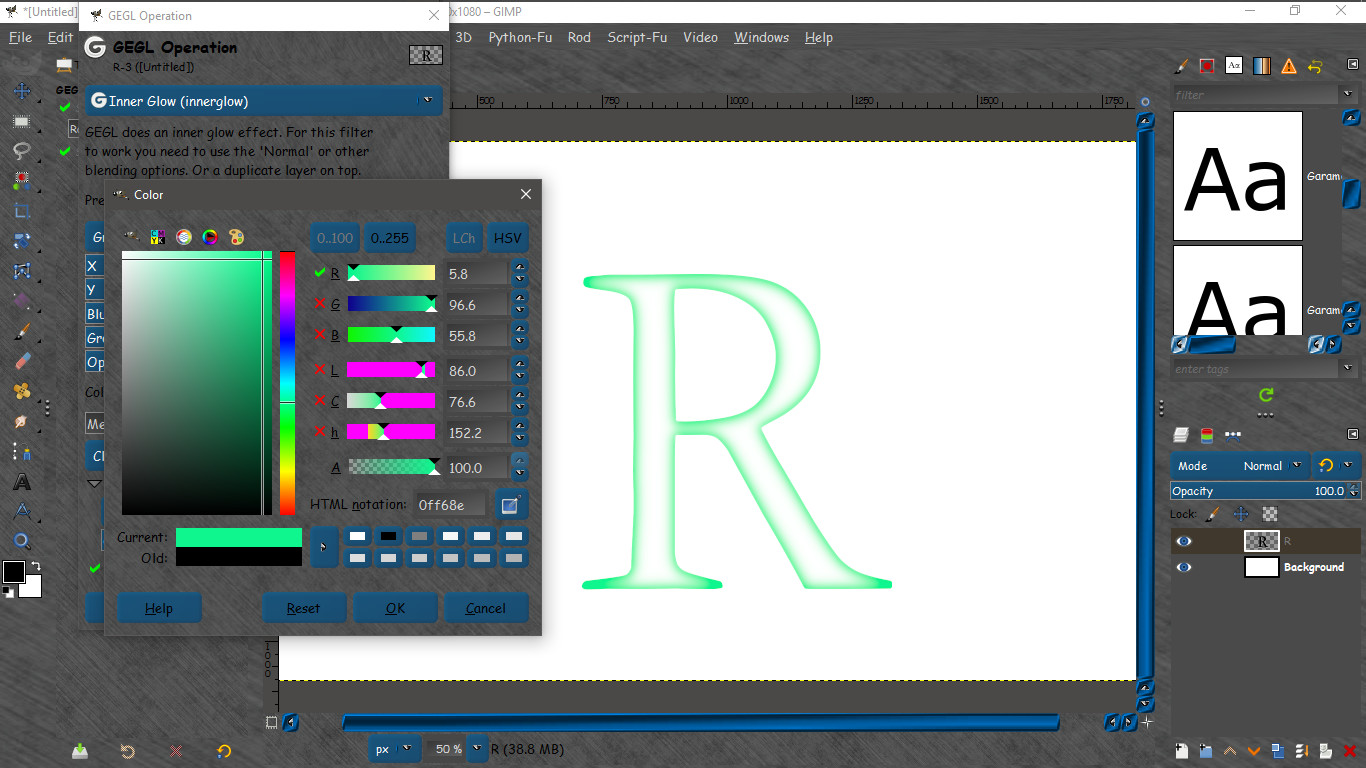Switch to the Watercolor color selector
This screenshot has height=768, width=1366.
pos(184,237)
